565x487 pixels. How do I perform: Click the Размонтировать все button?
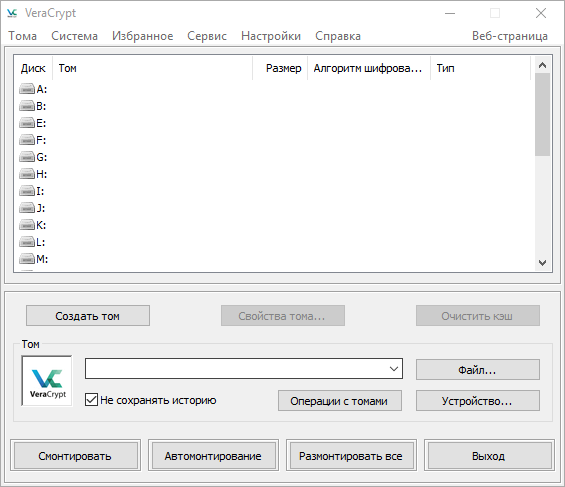pyautogui.click(x=351, y=456)
